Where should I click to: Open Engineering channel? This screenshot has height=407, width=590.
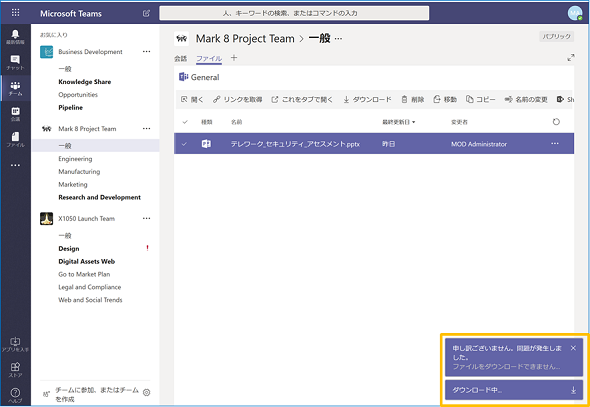click(75, 159)
